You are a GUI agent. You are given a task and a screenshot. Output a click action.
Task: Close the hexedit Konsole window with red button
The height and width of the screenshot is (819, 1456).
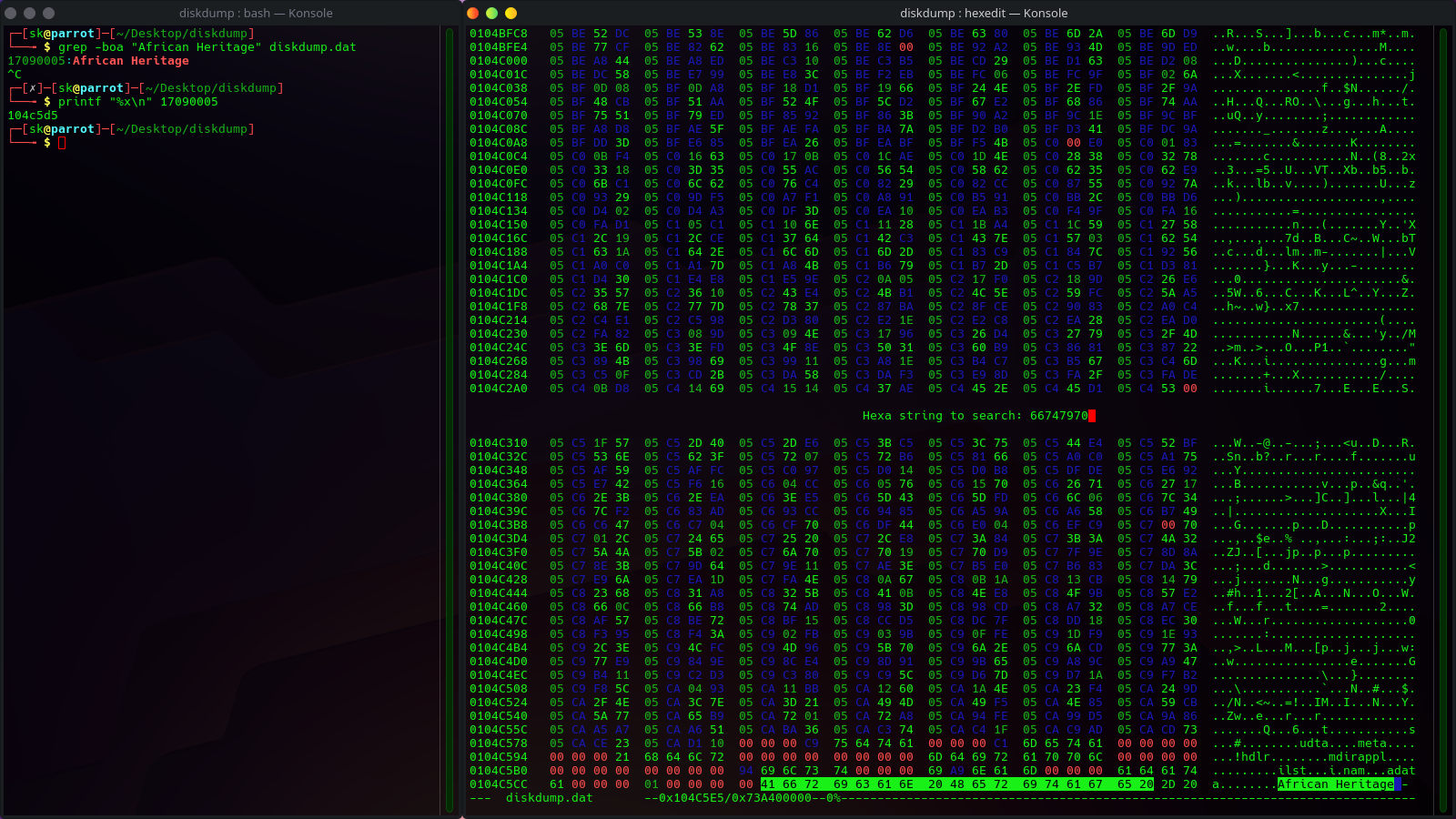pos(472,13)
